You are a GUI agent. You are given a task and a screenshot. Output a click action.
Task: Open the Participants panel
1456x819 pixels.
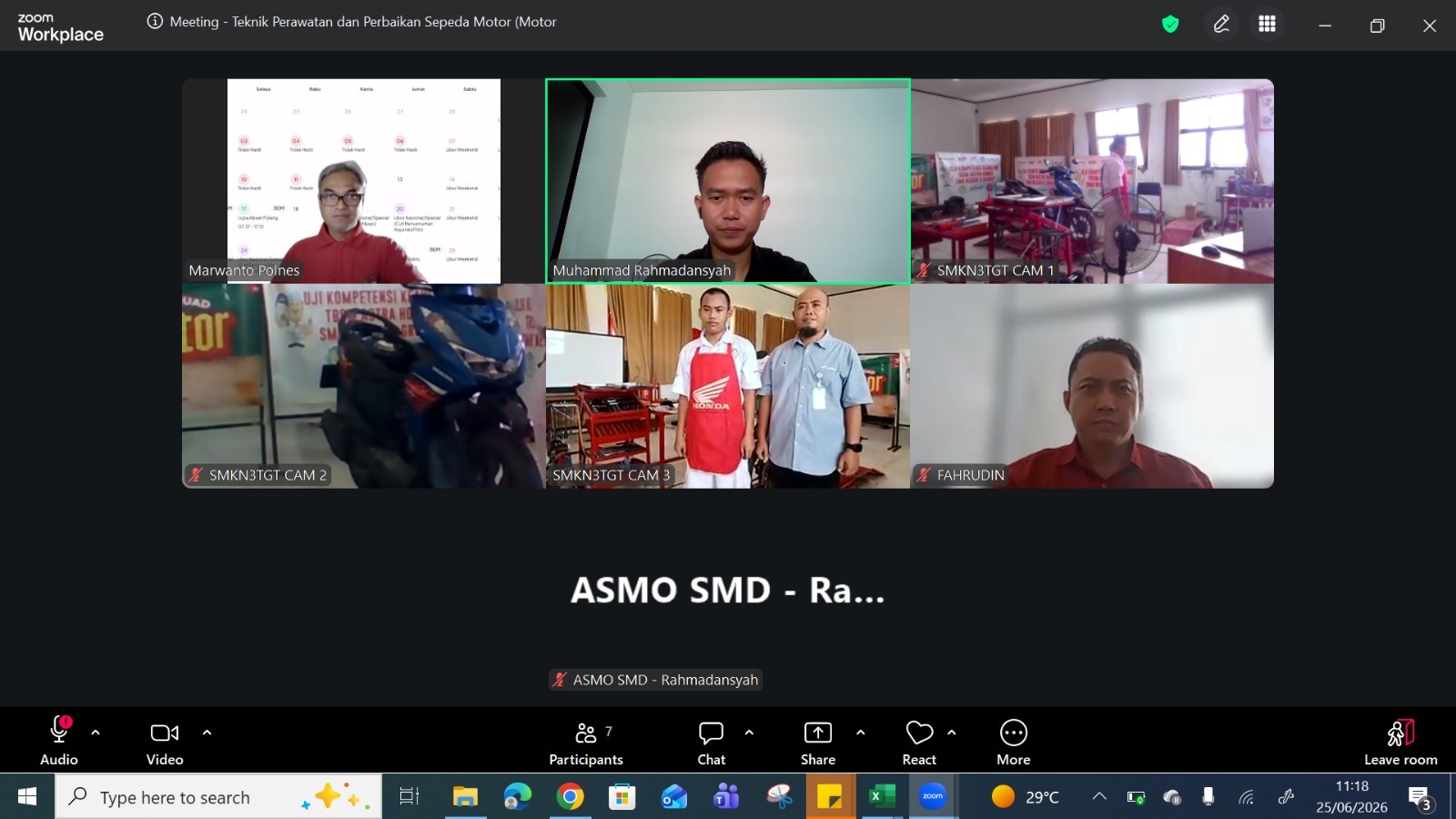click(x=586, y=742)
